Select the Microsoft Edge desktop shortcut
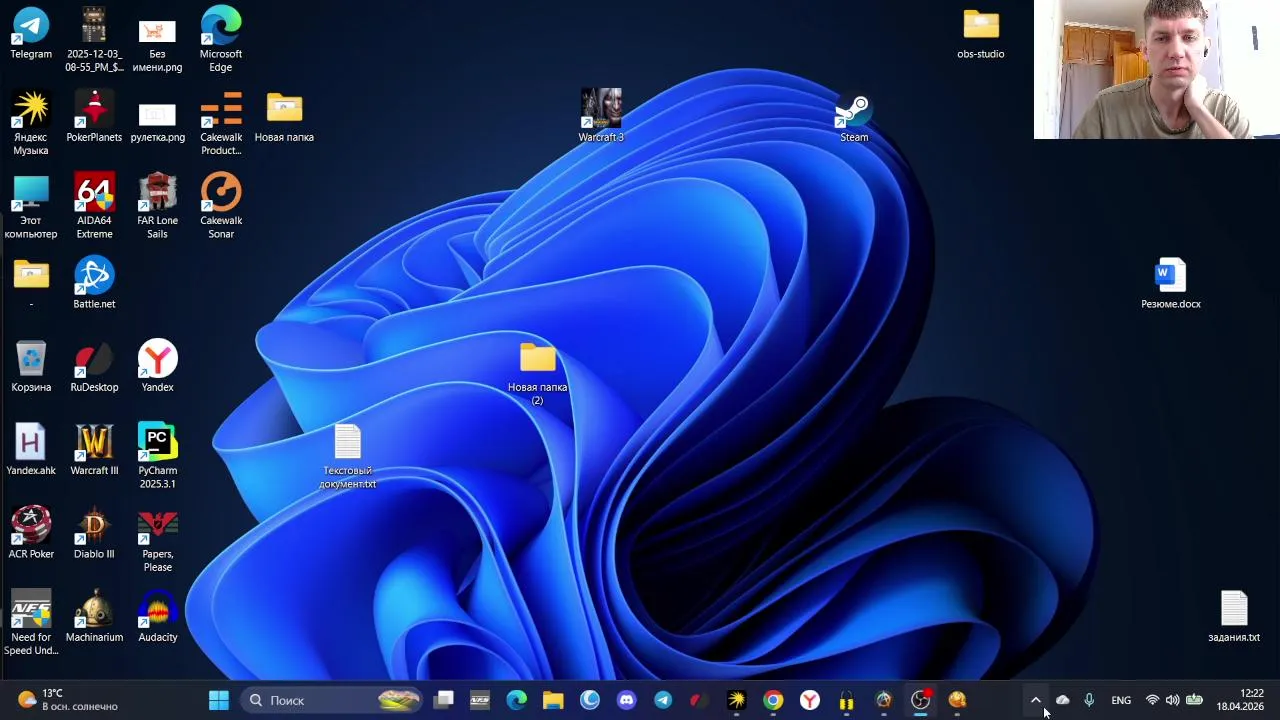This screenshot has height=720, width=1280. [221, 40]
